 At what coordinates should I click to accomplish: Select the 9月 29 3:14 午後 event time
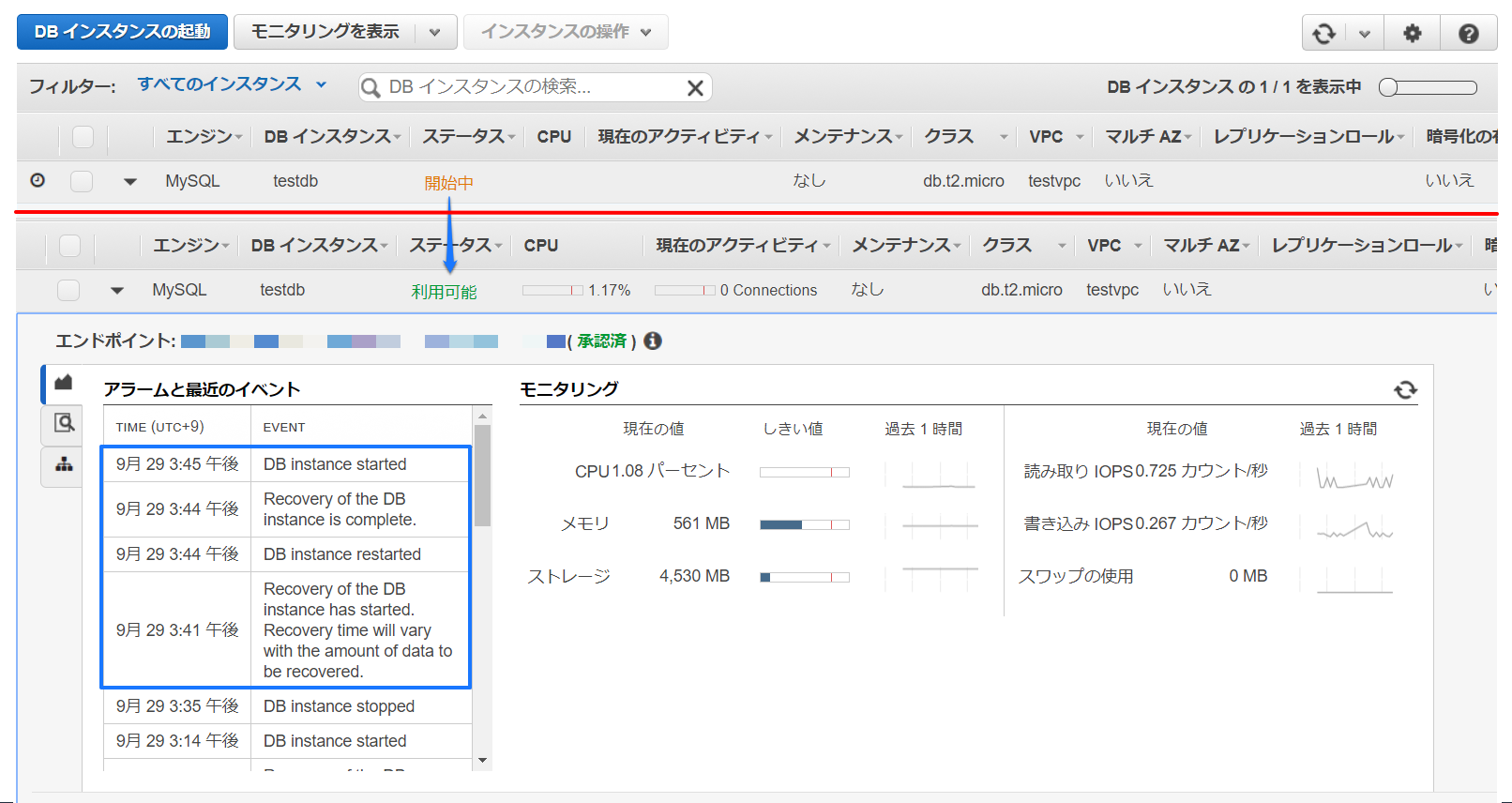[177, 741]
